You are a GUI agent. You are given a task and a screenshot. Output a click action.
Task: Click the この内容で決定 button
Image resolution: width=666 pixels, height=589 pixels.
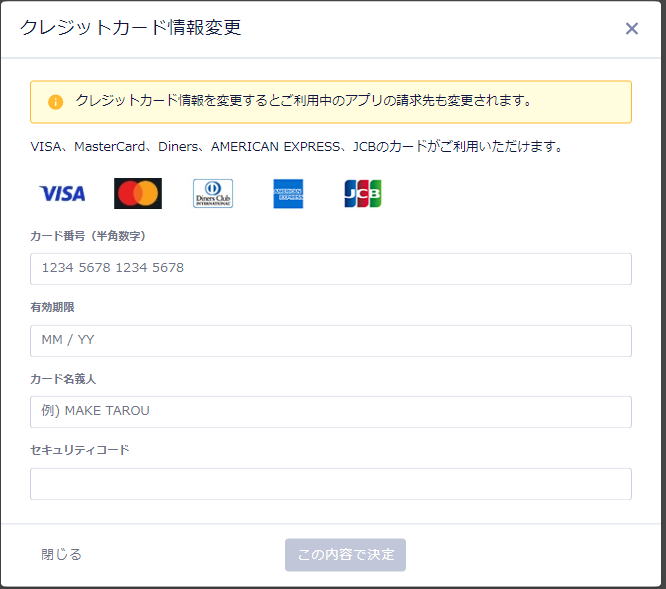pos(345,555)
